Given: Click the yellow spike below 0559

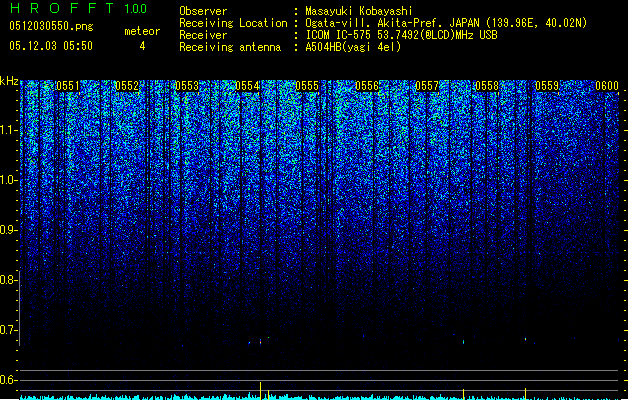Looking at the screenshot, I should 526,394.
